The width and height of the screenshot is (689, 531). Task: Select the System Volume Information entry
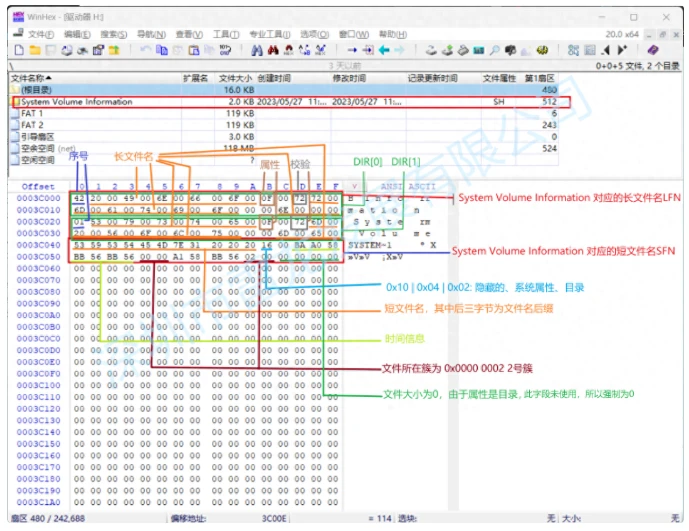click(76, 102)
